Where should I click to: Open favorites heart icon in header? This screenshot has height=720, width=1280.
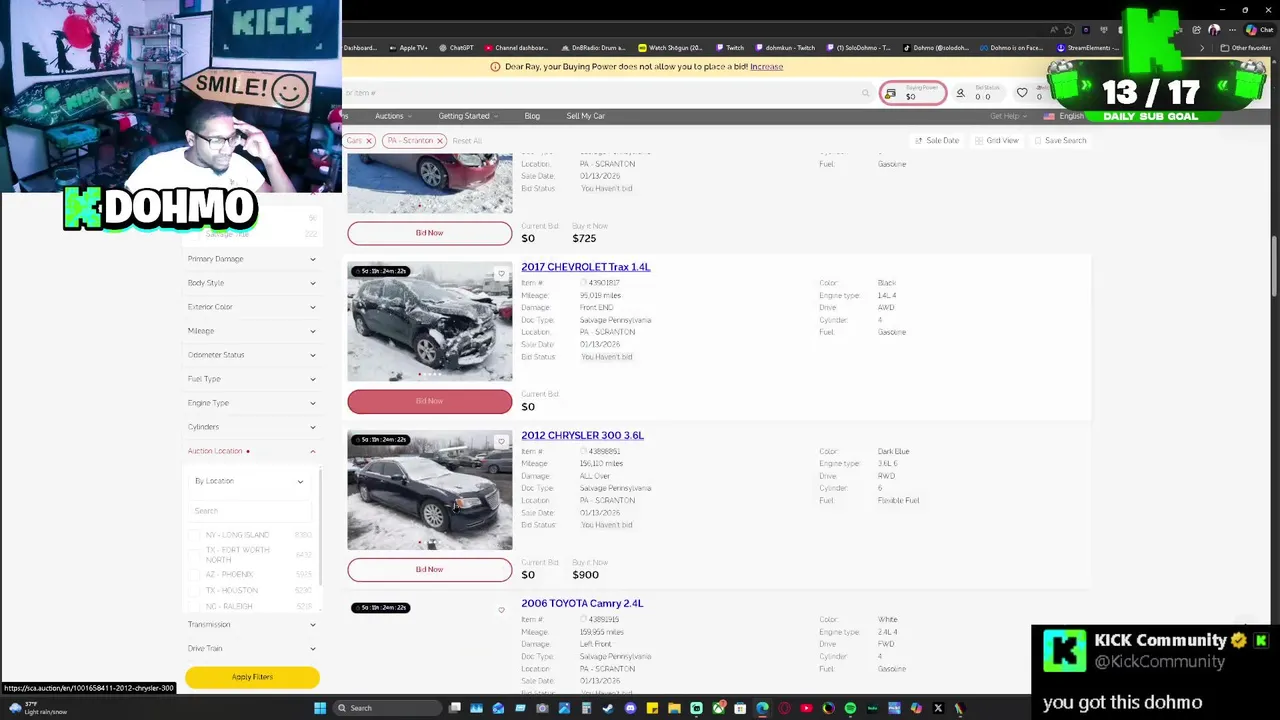coord(1022,93)
